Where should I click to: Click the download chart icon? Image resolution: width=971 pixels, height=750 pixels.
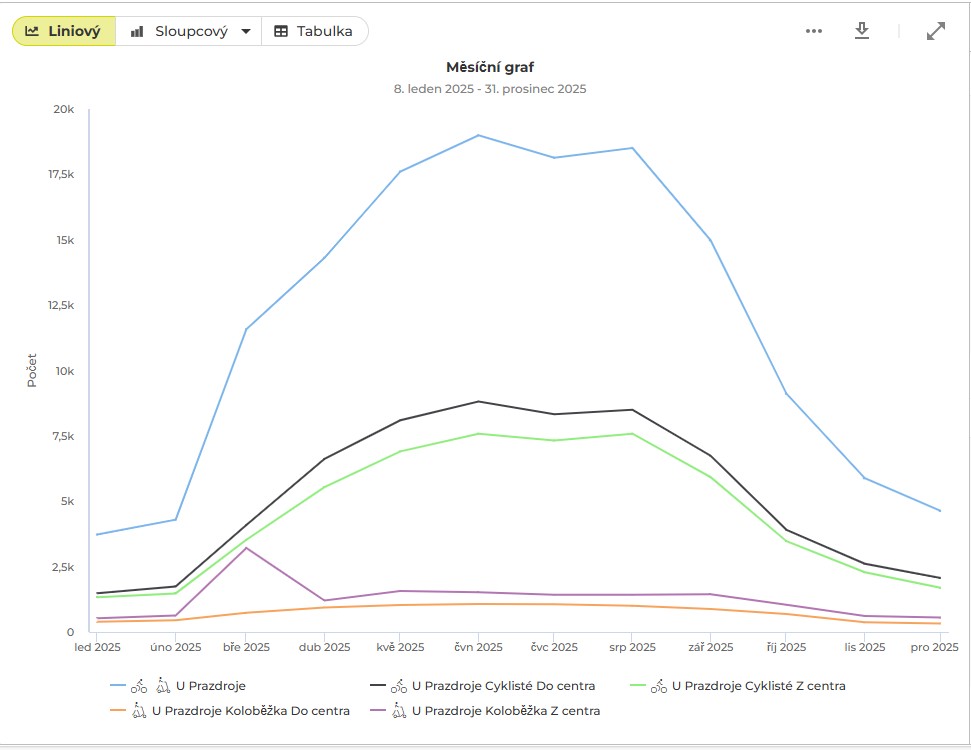[862, 31]
